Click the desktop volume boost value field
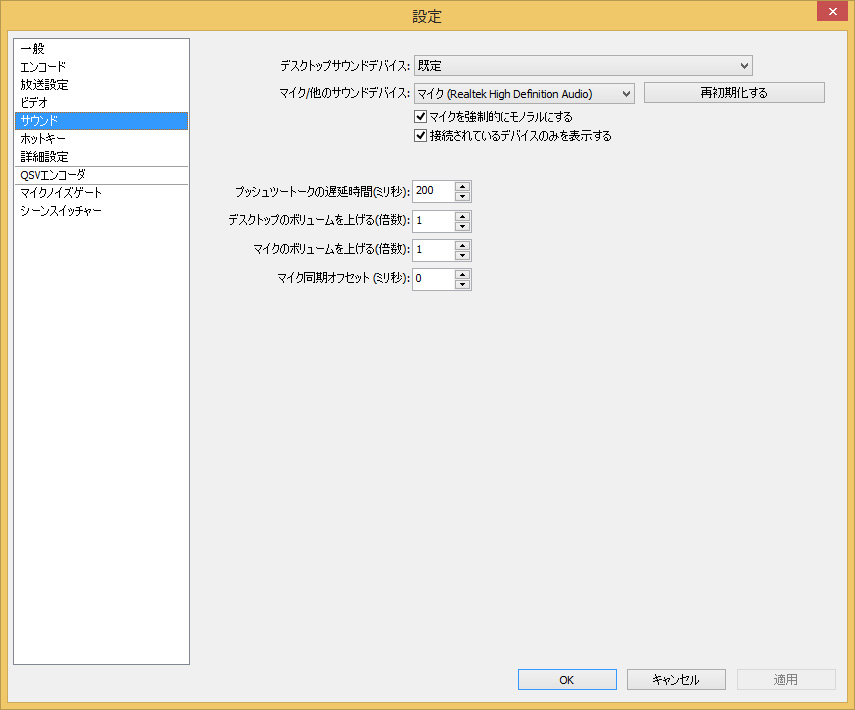 pyautogui.click(x=433, y=221)
